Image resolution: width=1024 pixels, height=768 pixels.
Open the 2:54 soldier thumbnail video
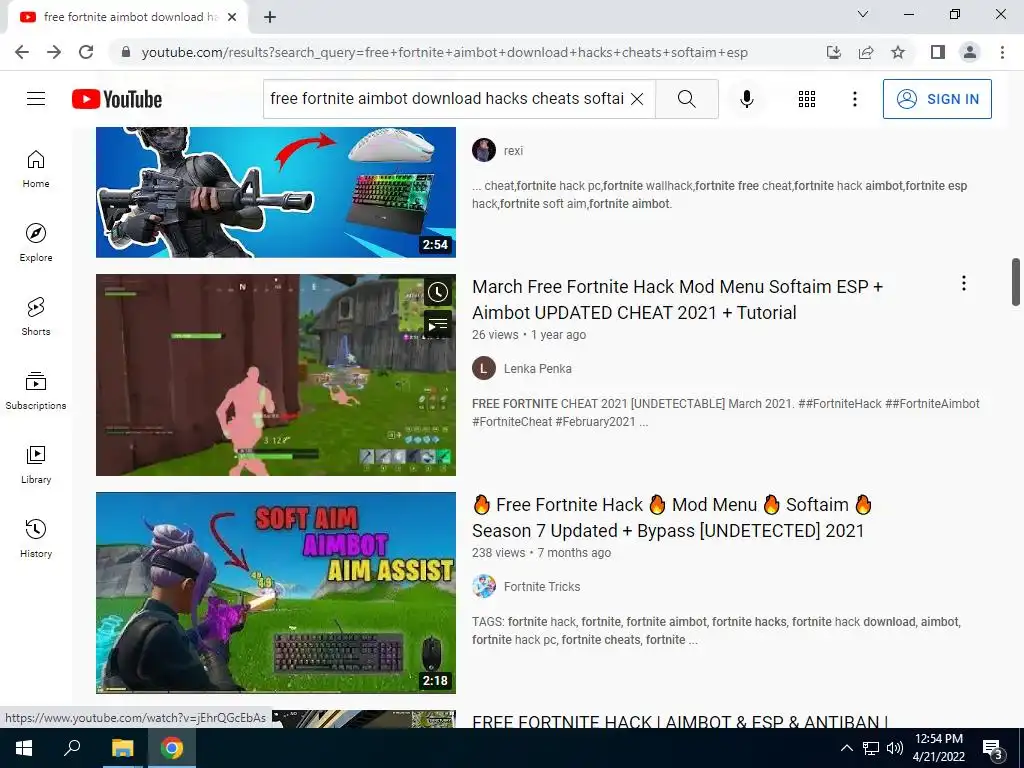click(x=276, y=192)
